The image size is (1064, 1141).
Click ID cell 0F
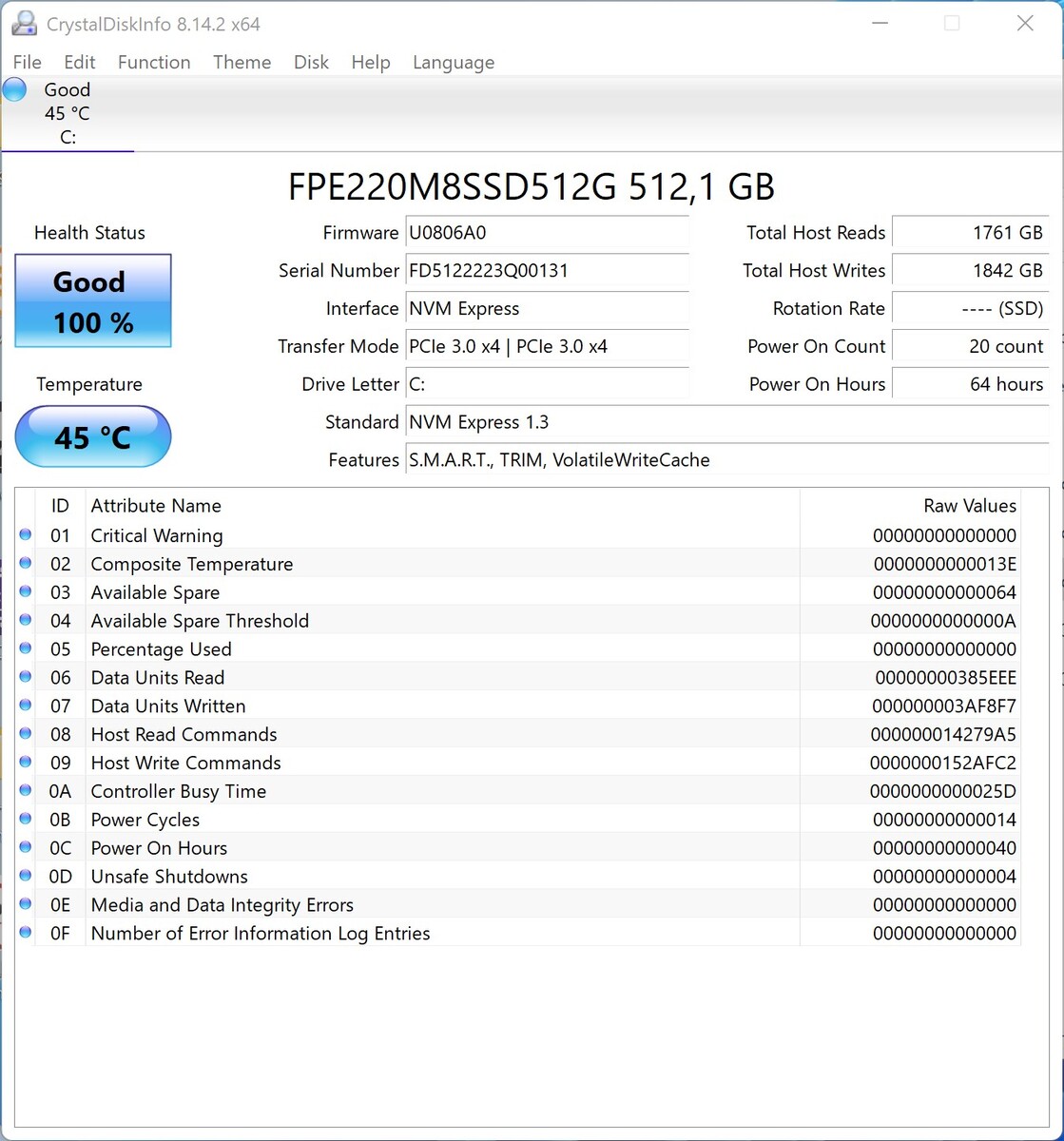point(60,934)
